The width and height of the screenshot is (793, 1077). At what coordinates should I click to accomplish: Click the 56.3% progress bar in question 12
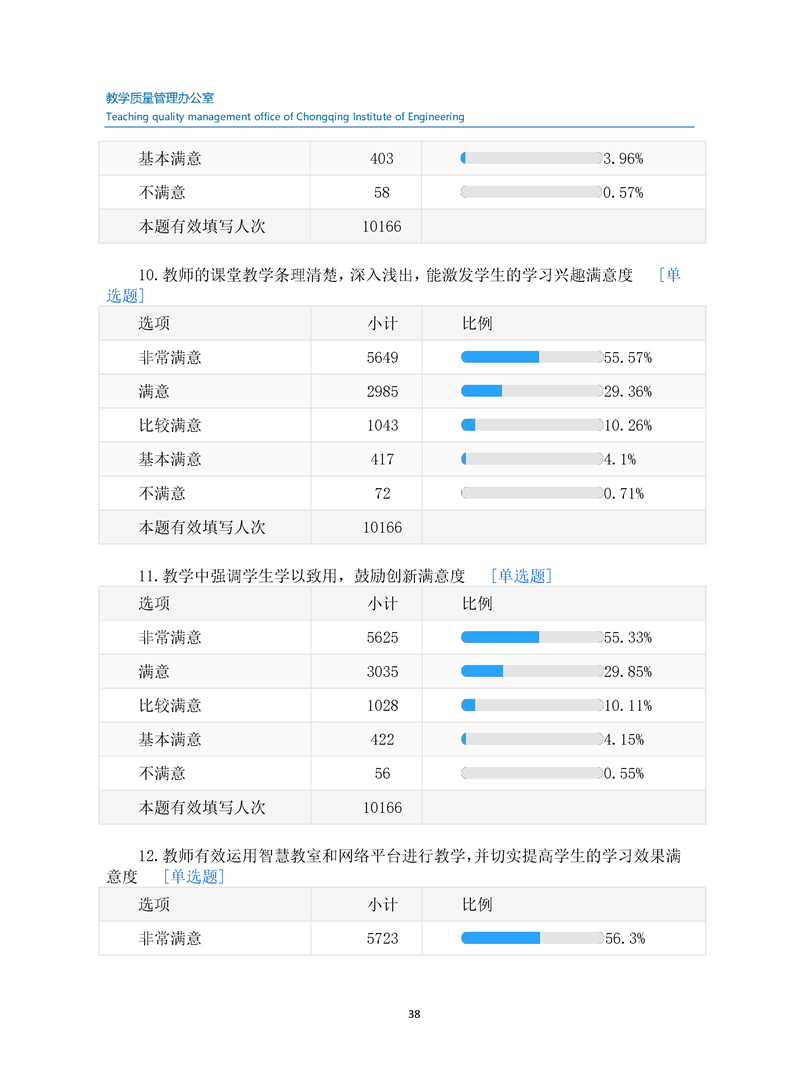click(x=531, y=938)
